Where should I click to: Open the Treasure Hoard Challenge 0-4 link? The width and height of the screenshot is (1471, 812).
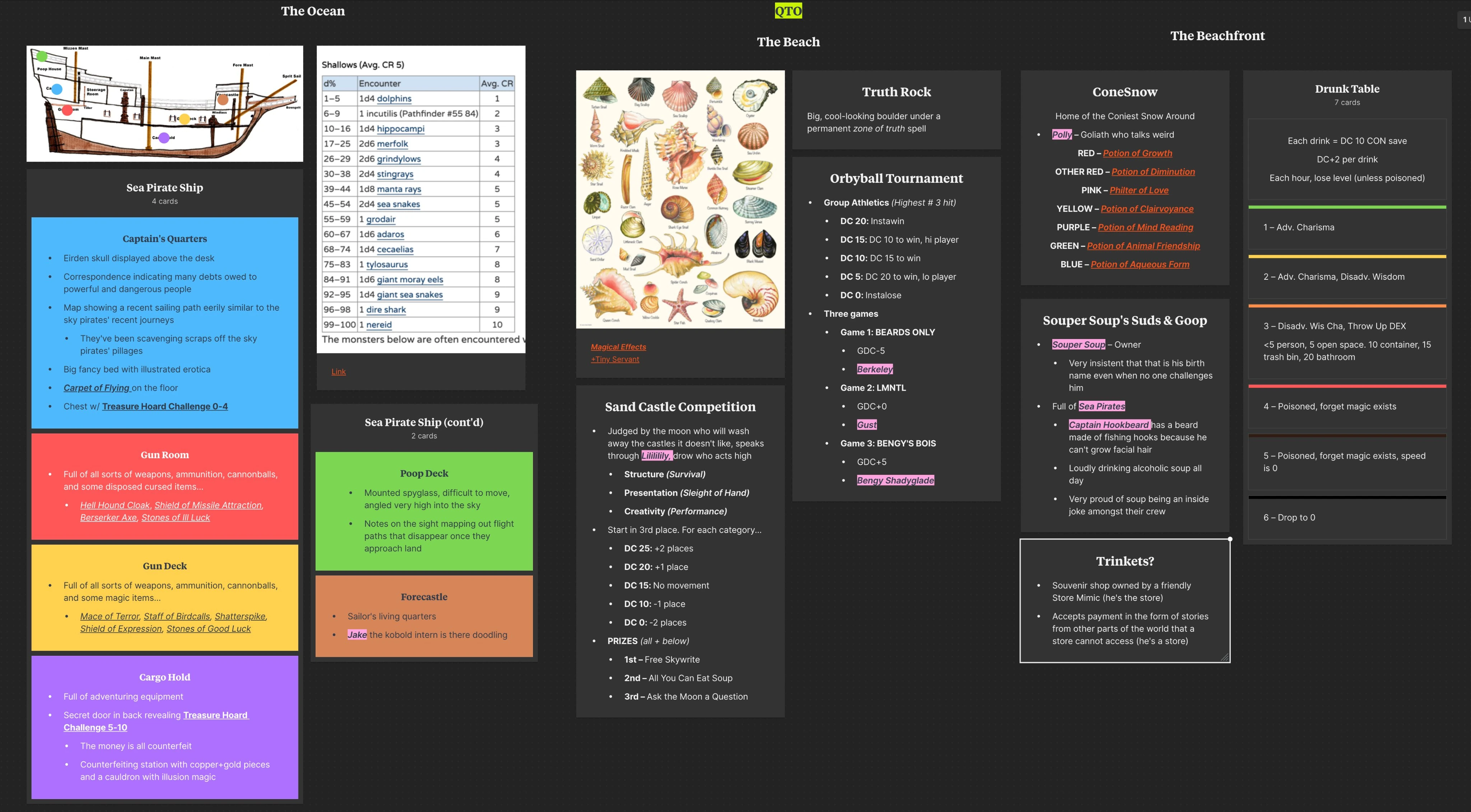click(164, 407)
